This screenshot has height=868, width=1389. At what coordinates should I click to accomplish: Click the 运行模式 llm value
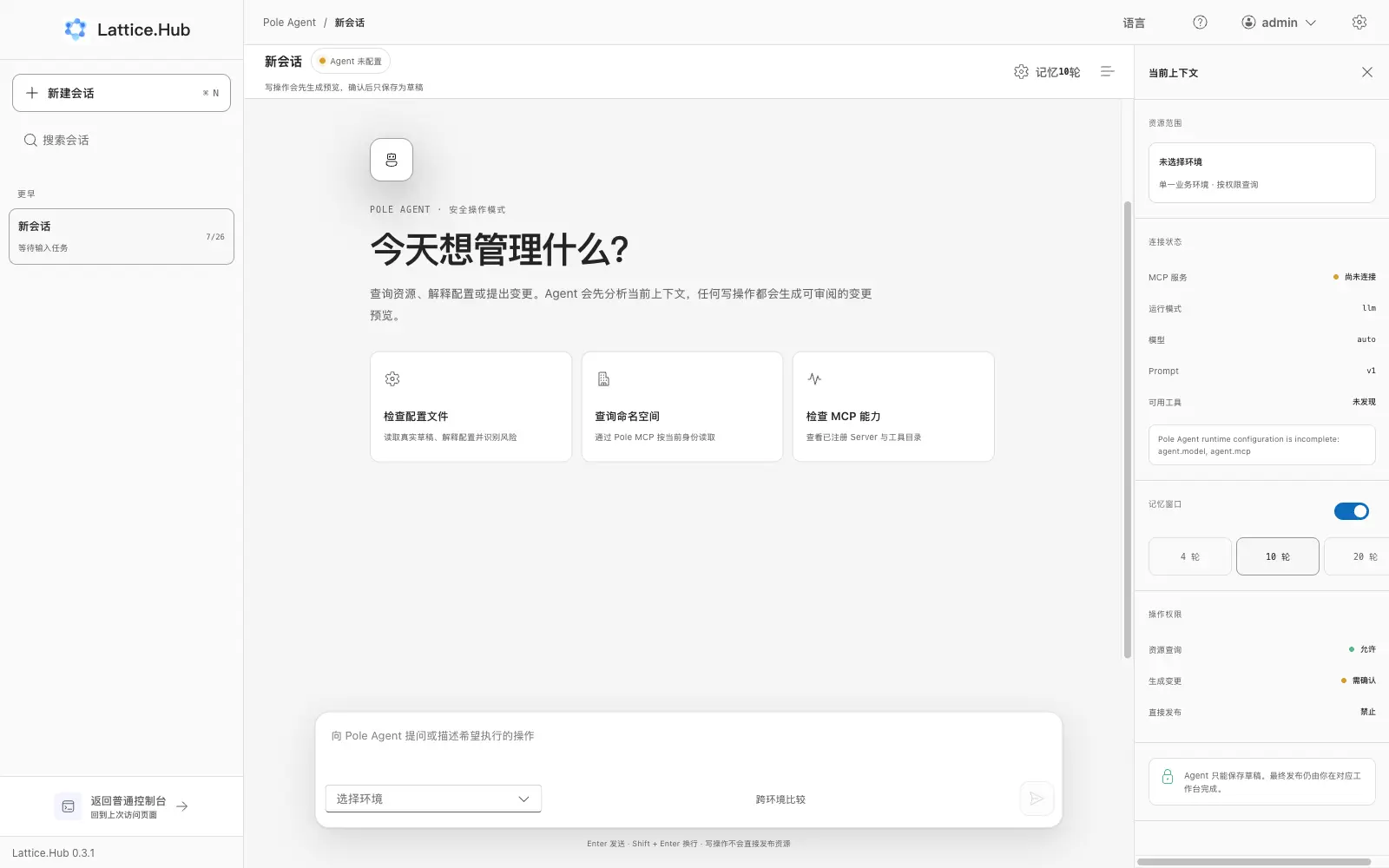pyautogui.click(x=1369, y=308)
